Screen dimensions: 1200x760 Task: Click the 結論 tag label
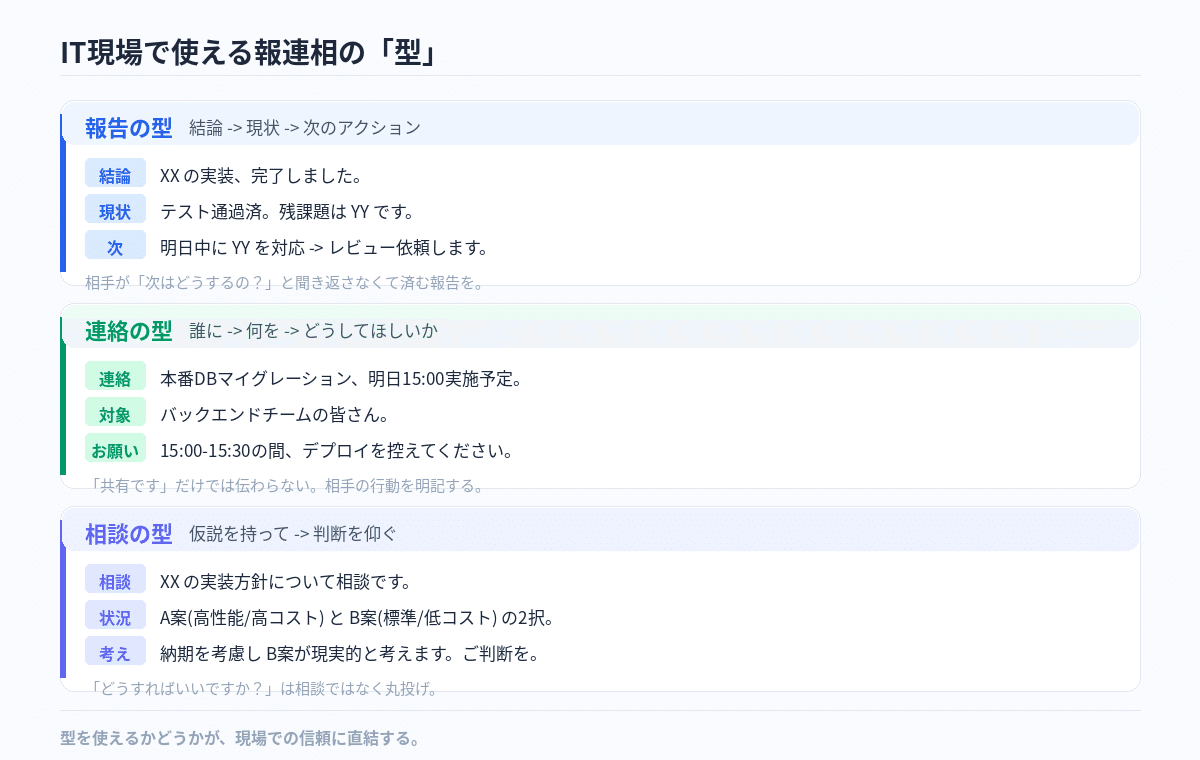[115, 175]
